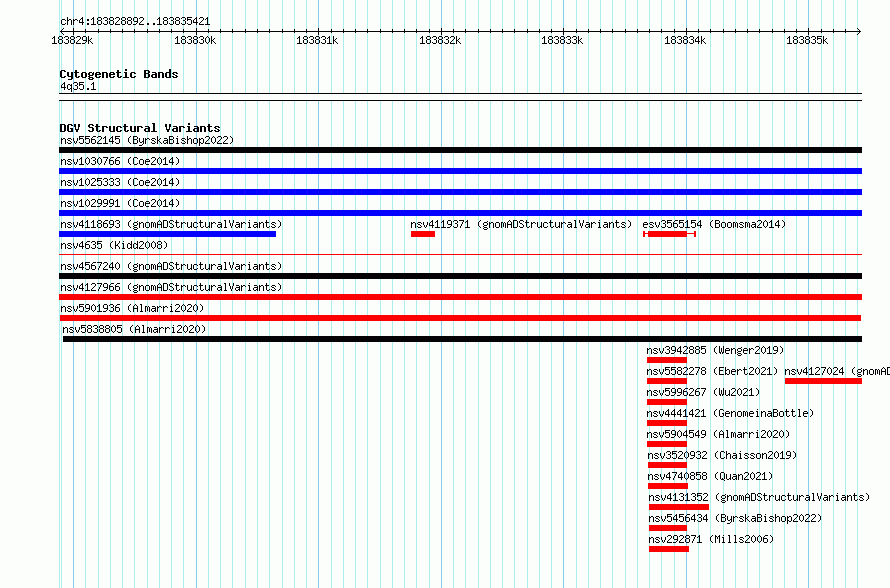Open nsv4131352 gnomAD variant label
This screenshot has height=588, width=890.
[x=759, y=497]
